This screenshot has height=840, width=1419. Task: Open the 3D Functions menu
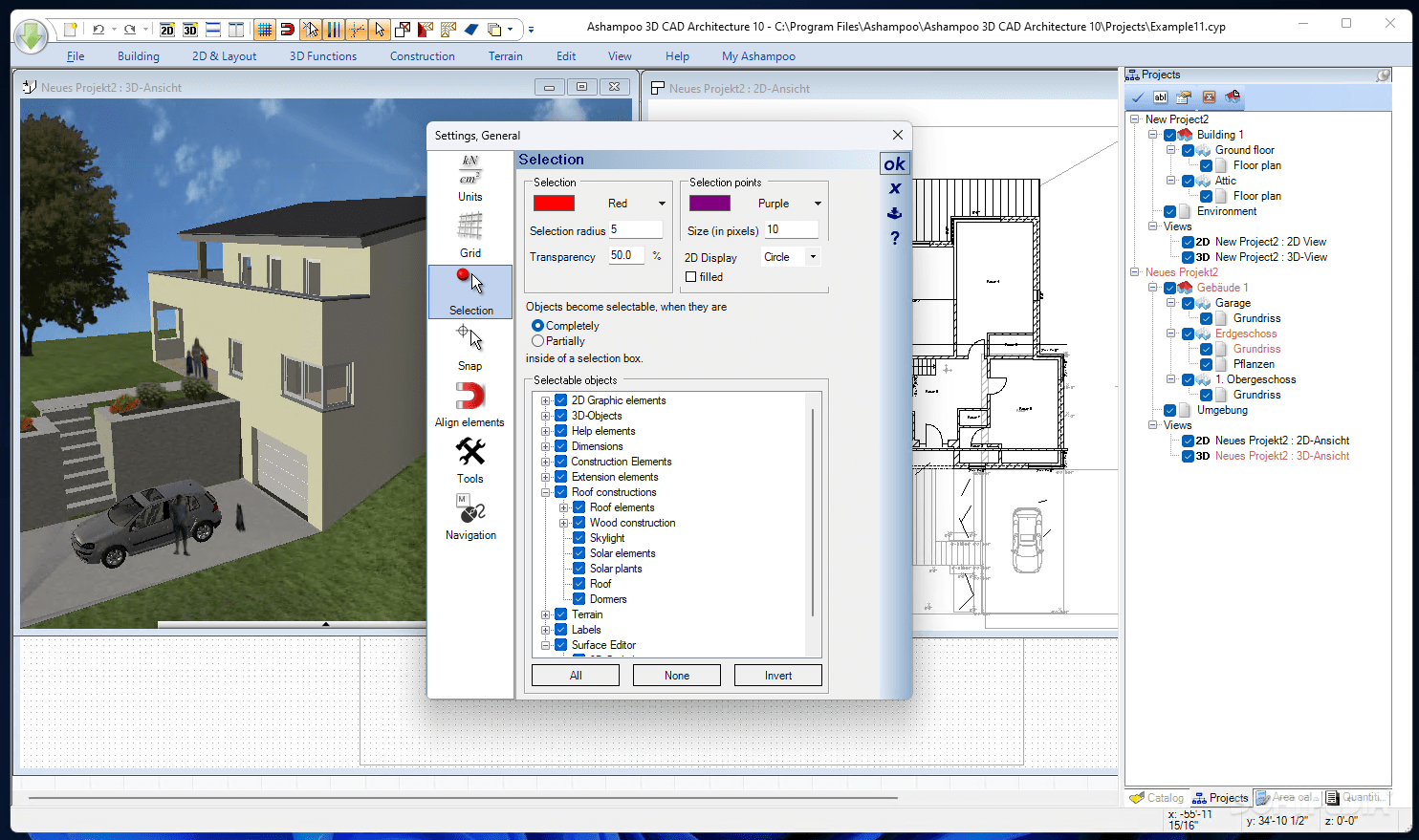323,56
